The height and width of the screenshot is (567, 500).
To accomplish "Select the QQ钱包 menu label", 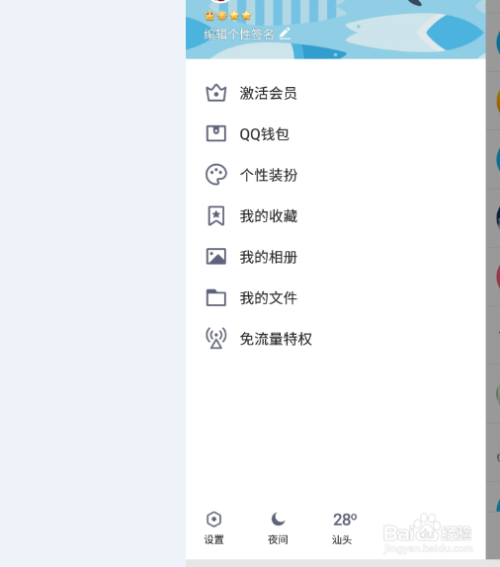I will [264, 134].
